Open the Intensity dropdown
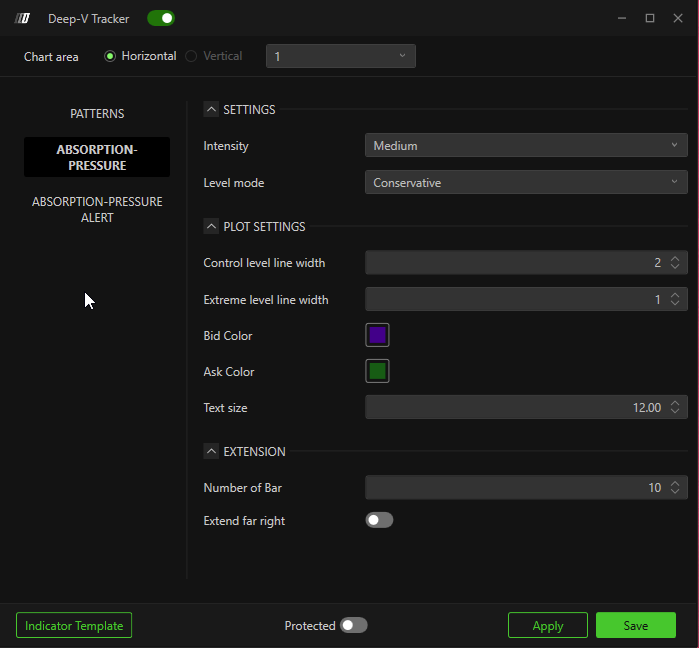The image size is (699, 648). 526,146
